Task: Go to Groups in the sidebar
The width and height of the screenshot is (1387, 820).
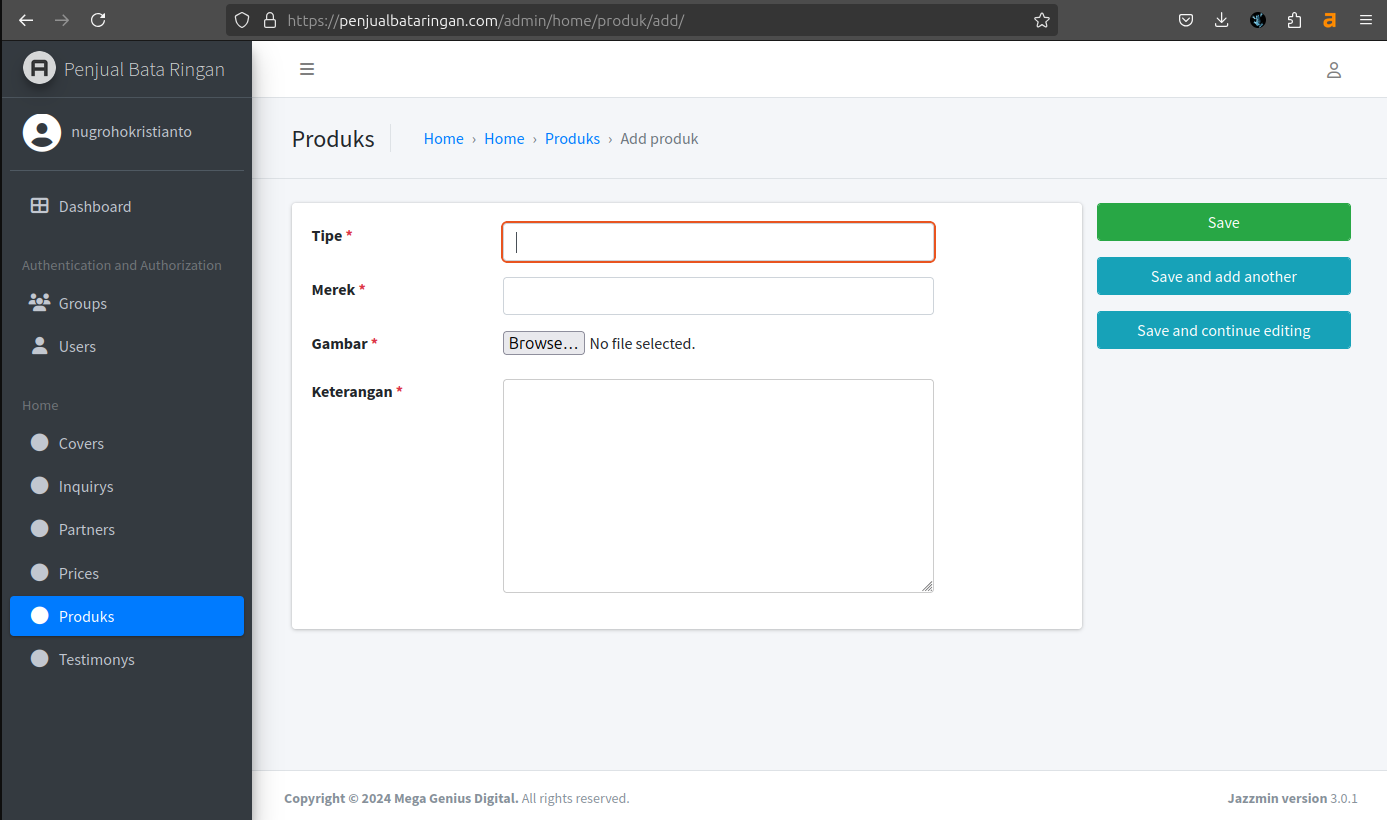Action: [82, 303]
